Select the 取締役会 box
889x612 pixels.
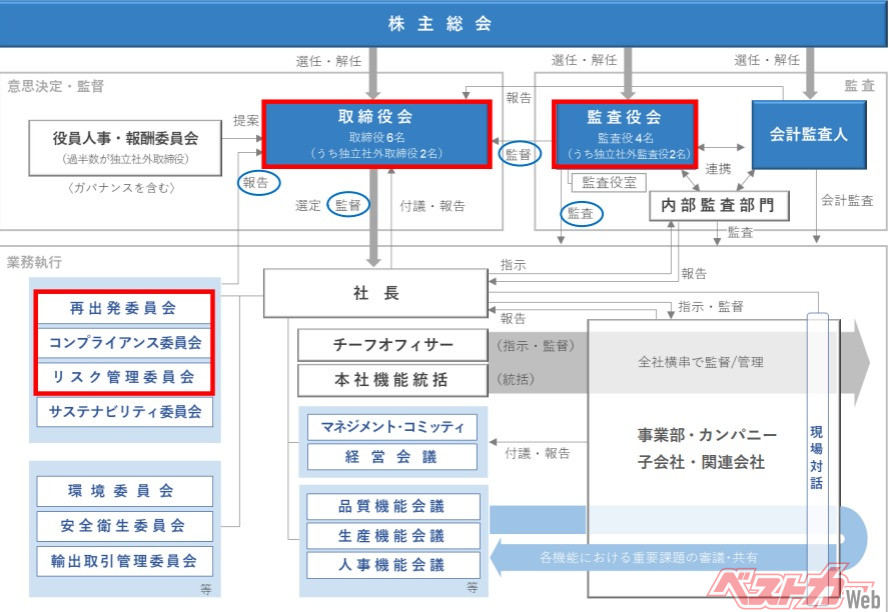coord(376,132)
